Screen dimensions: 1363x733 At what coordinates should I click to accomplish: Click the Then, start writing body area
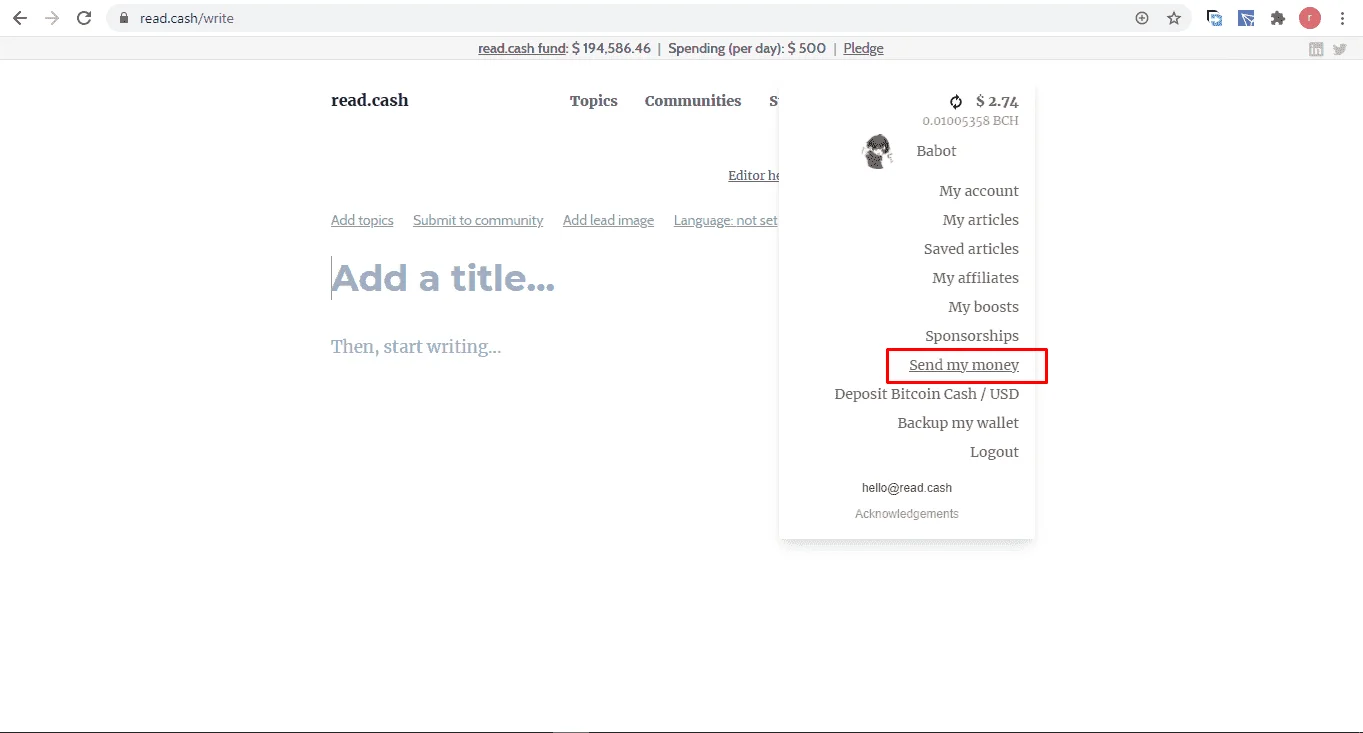416,347
